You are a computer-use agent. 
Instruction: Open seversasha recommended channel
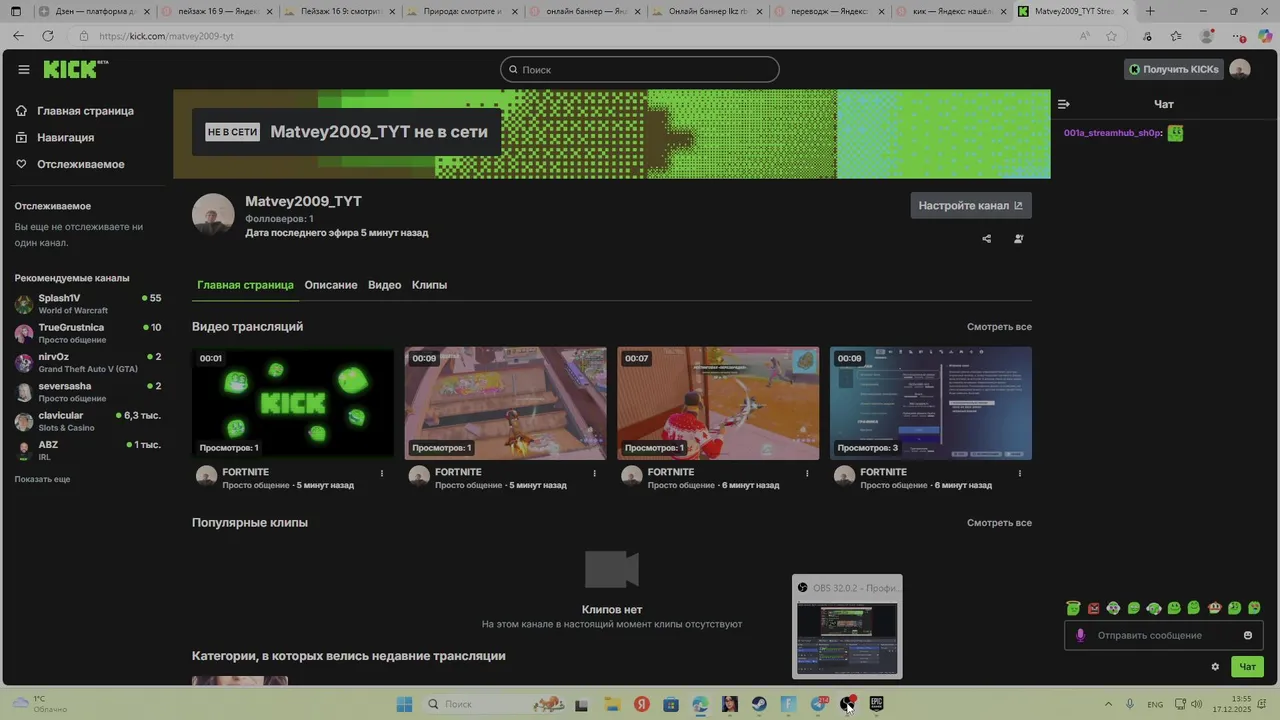click(x=87, y=392)
